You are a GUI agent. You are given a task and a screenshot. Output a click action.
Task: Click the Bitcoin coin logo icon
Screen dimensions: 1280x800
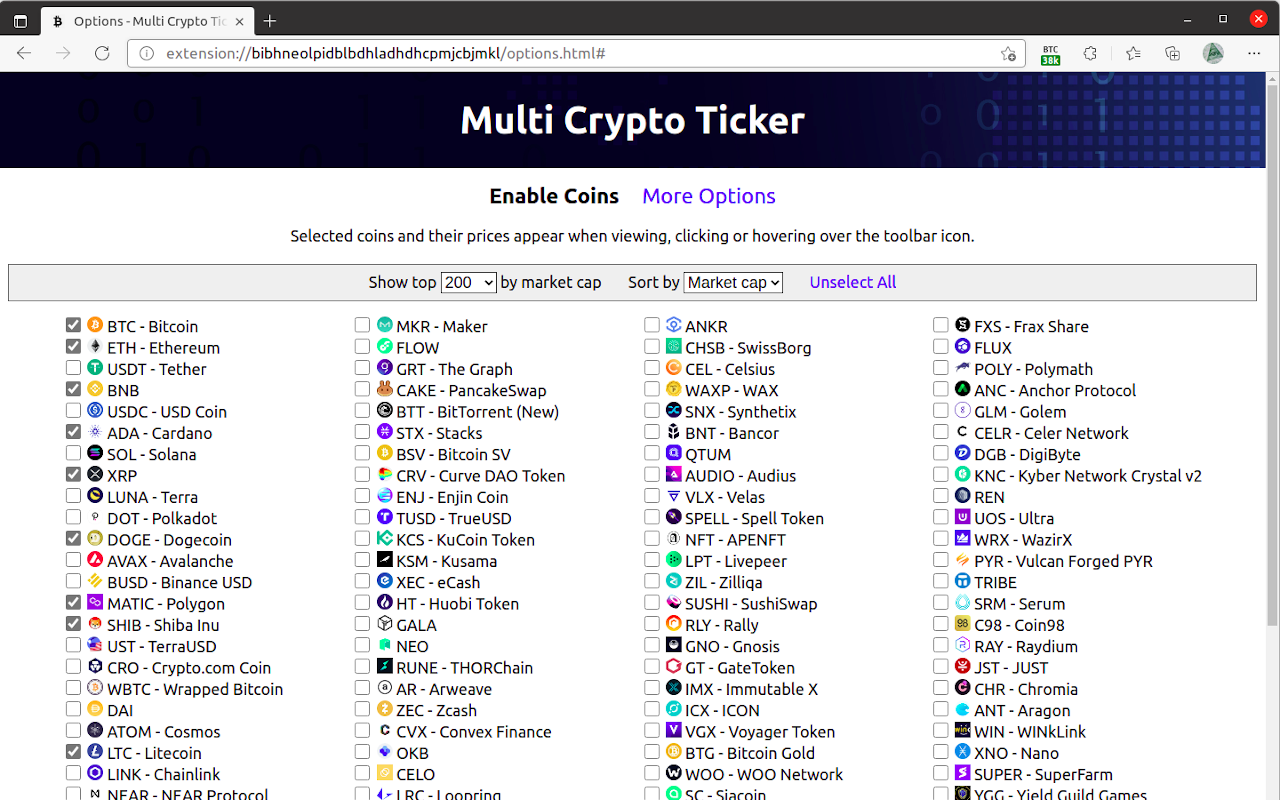click(95, 326)
